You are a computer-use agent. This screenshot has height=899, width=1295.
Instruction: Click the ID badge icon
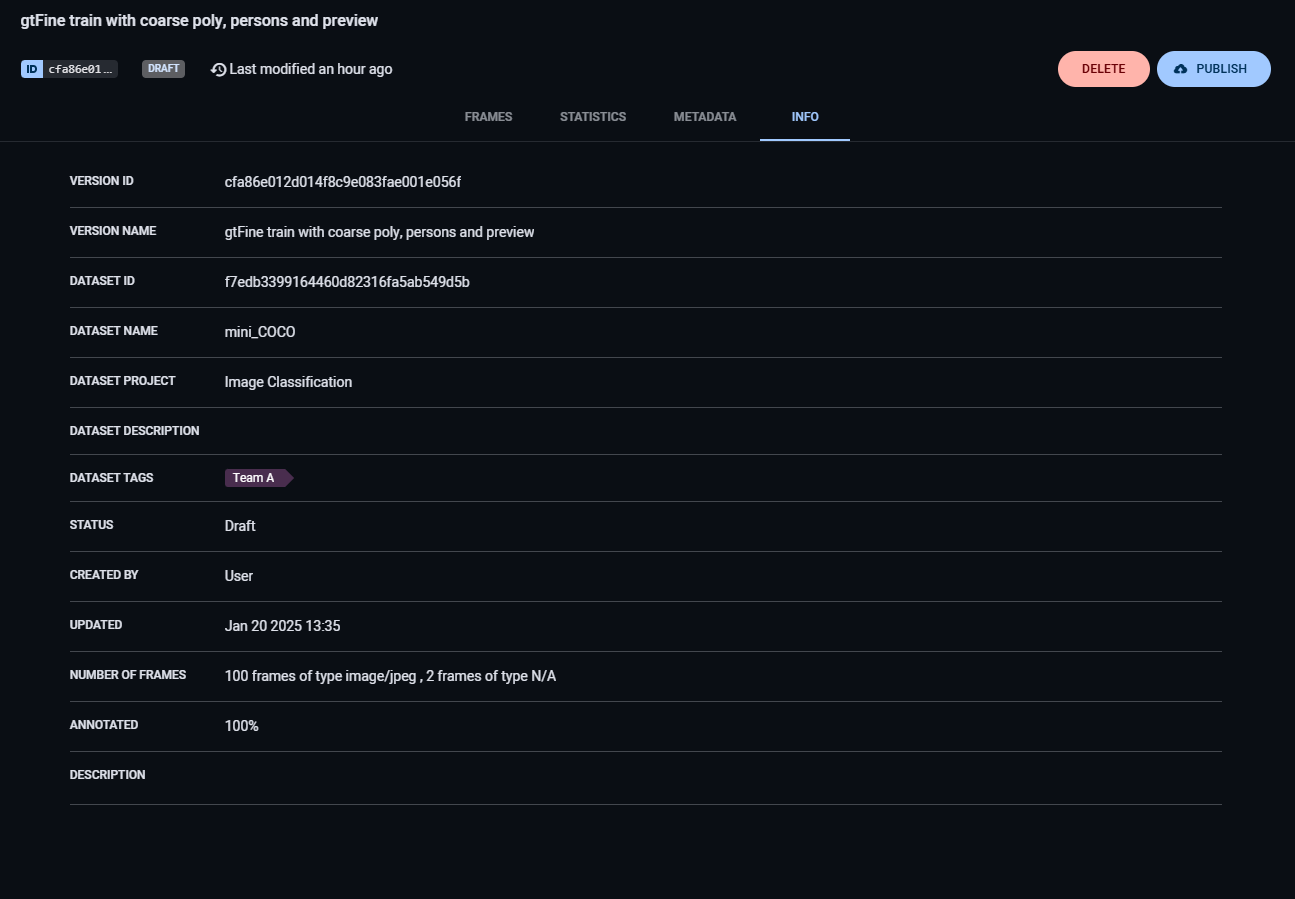(31, 68)
